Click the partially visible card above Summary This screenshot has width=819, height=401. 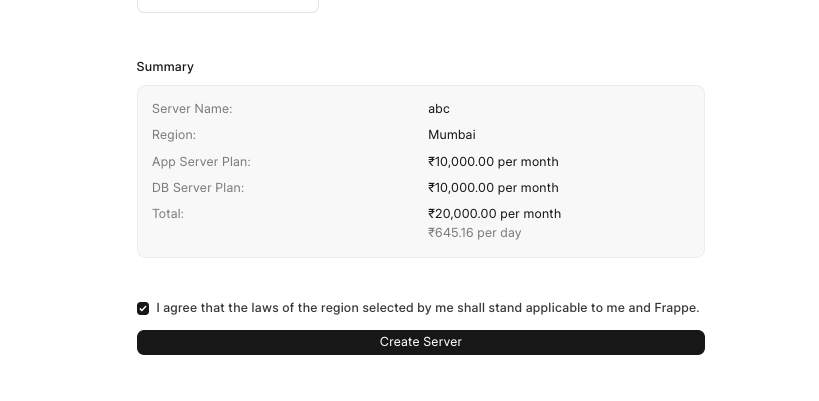pyautogui.click(x=227, y=6)
